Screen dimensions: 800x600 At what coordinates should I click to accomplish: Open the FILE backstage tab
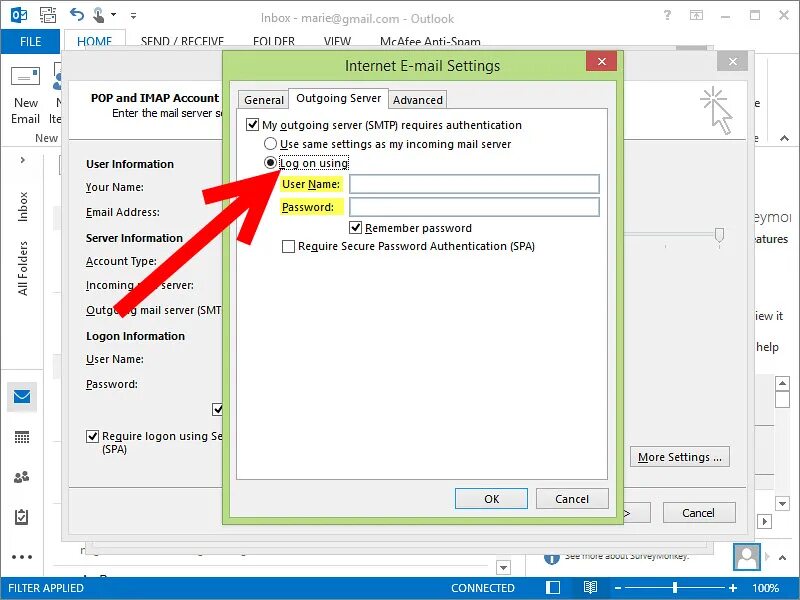[x=30, y=41]
